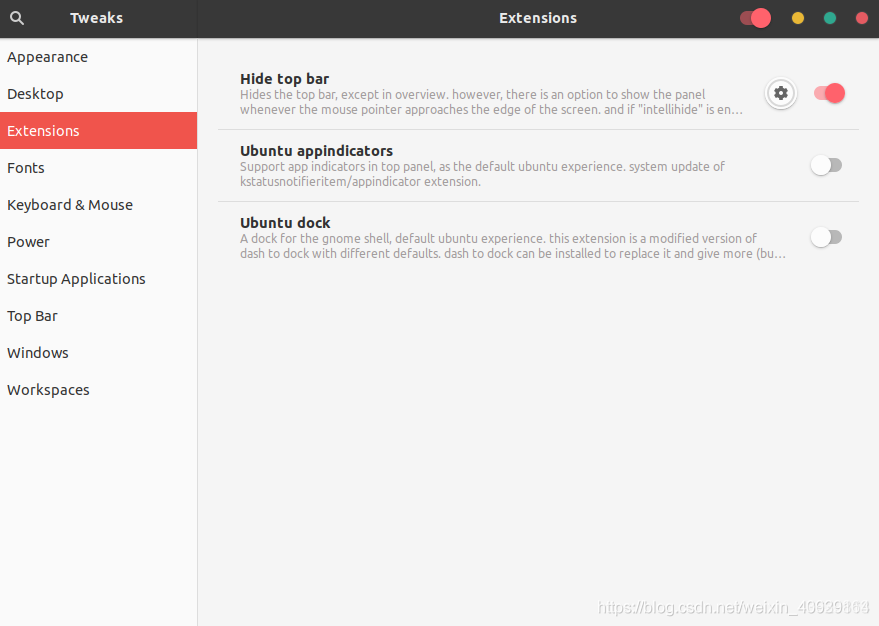
Task: Switch to Keyboard & Mouse settings
Action: (99, 205)
